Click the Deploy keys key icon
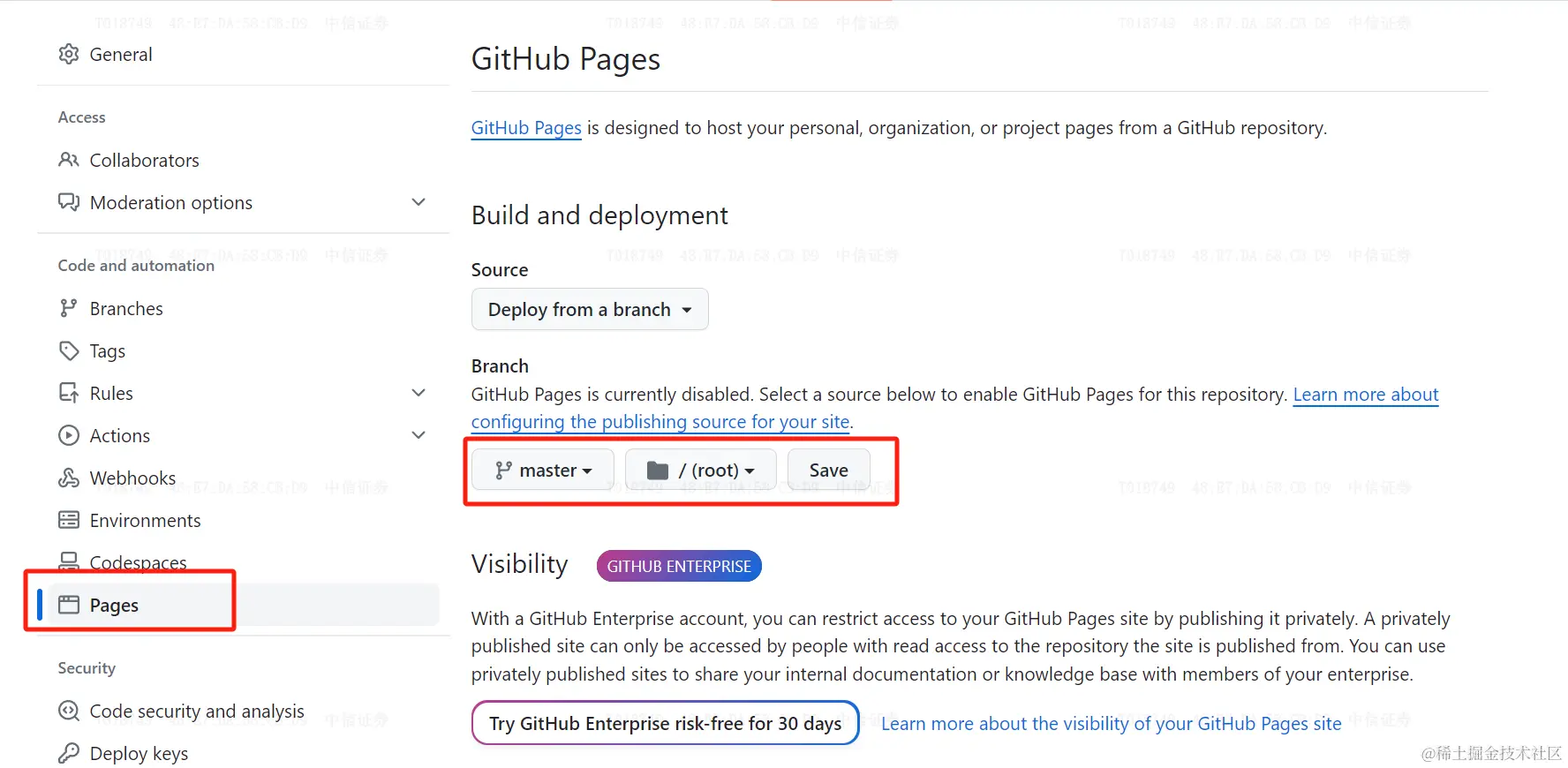The height and width of the screenshot is (768, 1568). [x=69, y=753]
